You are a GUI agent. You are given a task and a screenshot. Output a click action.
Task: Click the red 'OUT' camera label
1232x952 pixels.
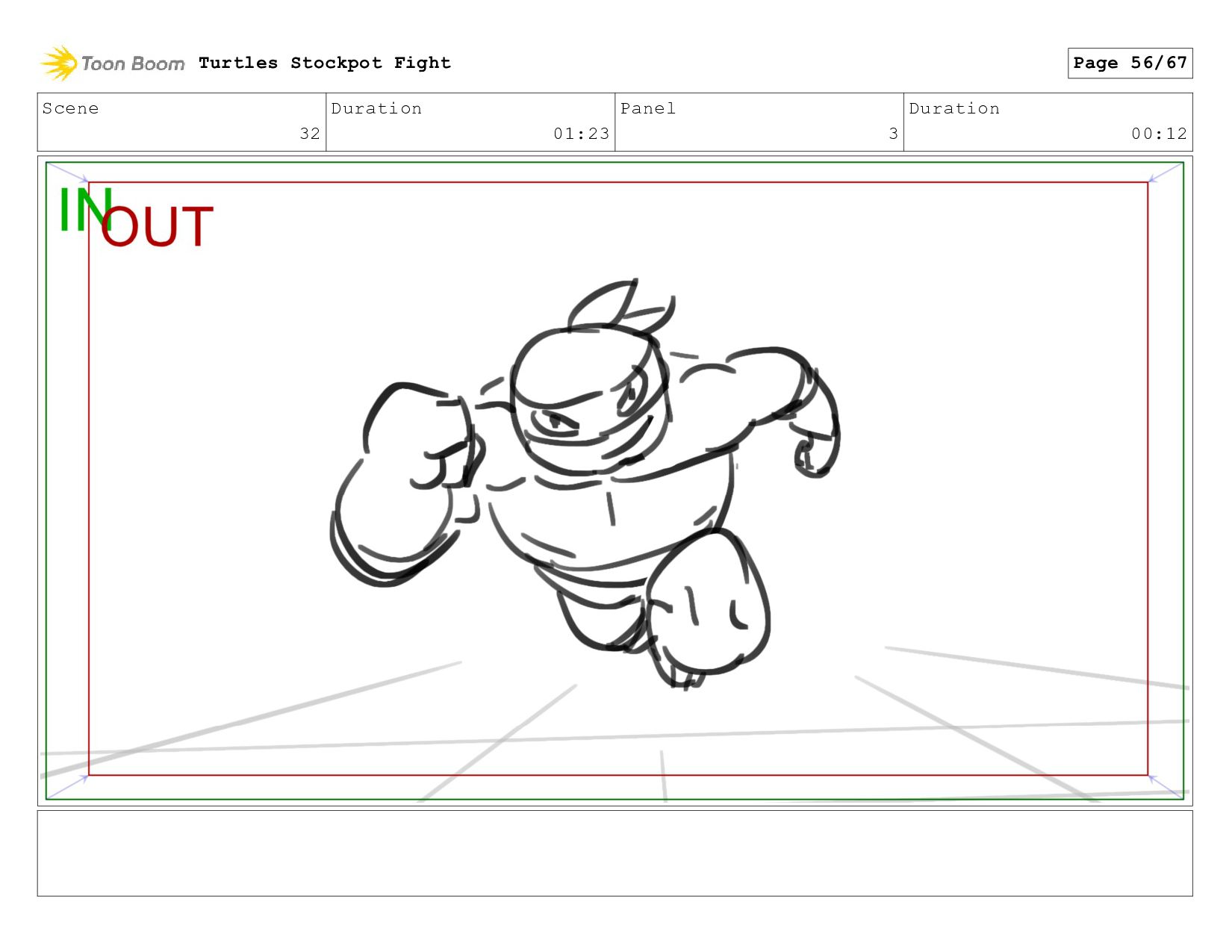[157, 227]
